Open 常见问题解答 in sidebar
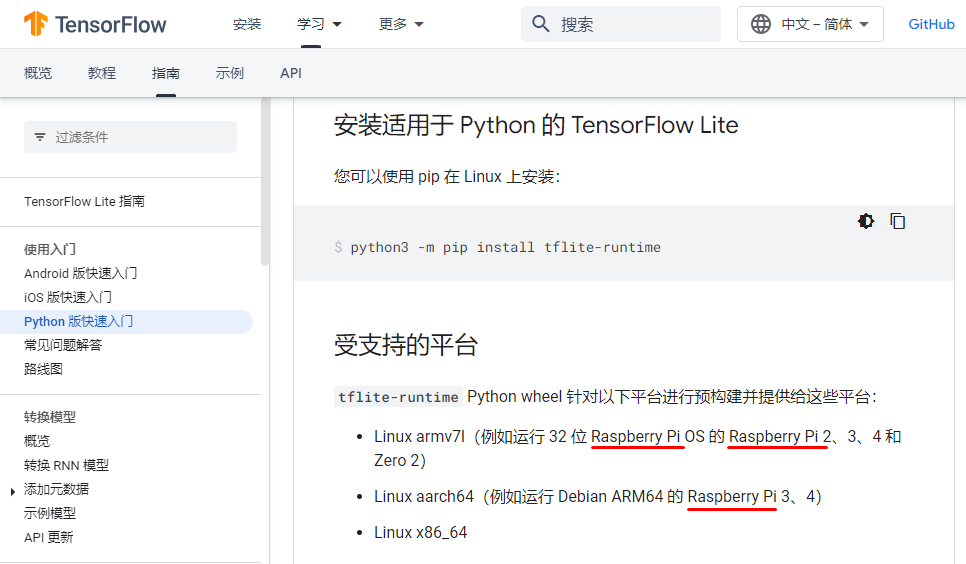This screenshot has width=966, height=564. click(63, 345)
